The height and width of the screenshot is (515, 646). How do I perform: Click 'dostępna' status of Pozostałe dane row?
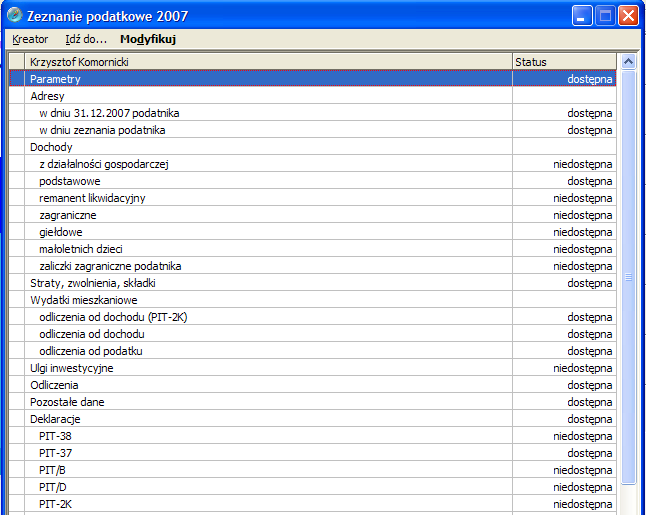click(x=590, y=403)
